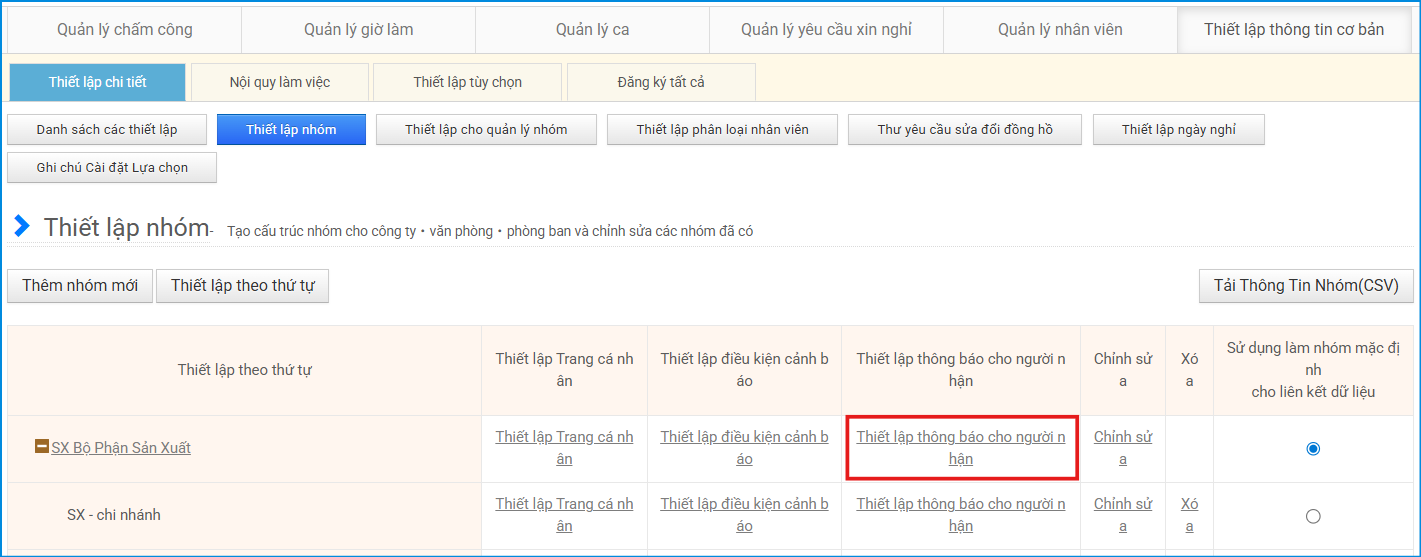Image resolution: width=1421 pixels, height=557 pixels.
Task: Open the Quản lý chấm công tab
Action: pos(125,29)
